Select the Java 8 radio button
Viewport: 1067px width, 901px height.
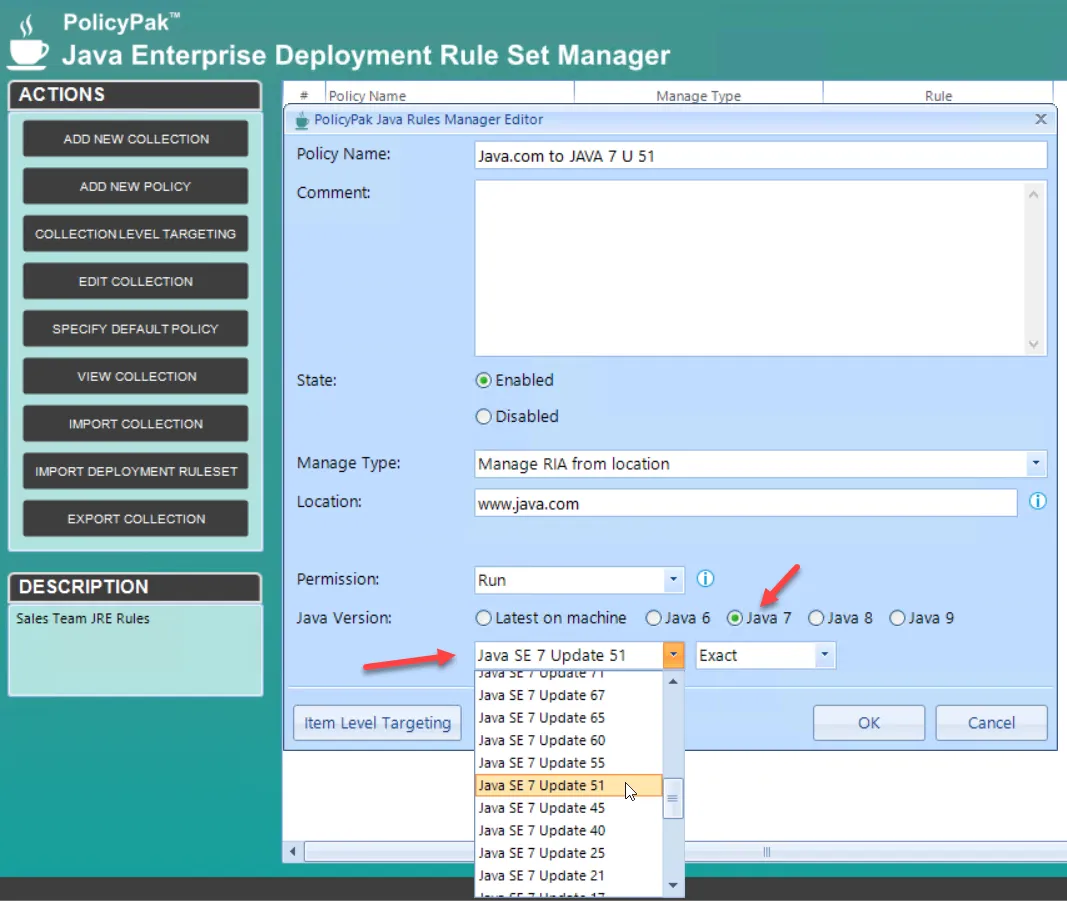816,618
